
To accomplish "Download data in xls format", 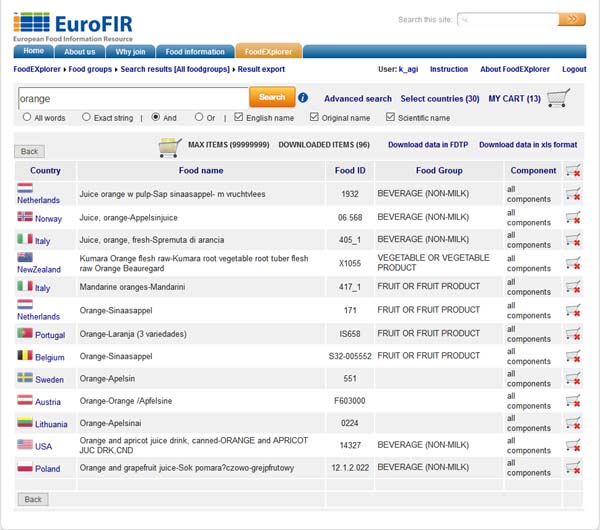I will tap(528, 145).
